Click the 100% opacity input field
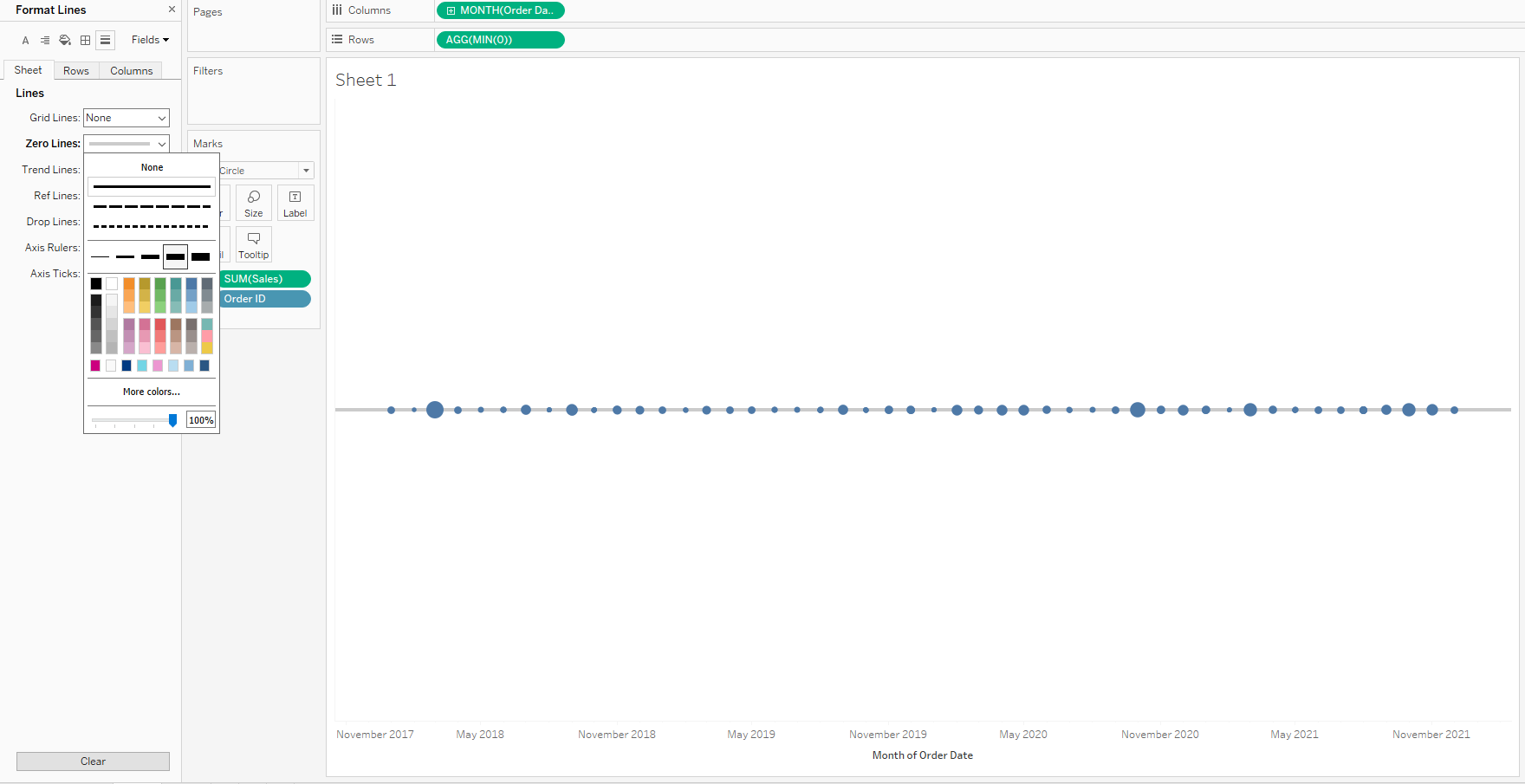Image resolution: width=1525 pixels, height=784 pixels. (x=201, y=420)
